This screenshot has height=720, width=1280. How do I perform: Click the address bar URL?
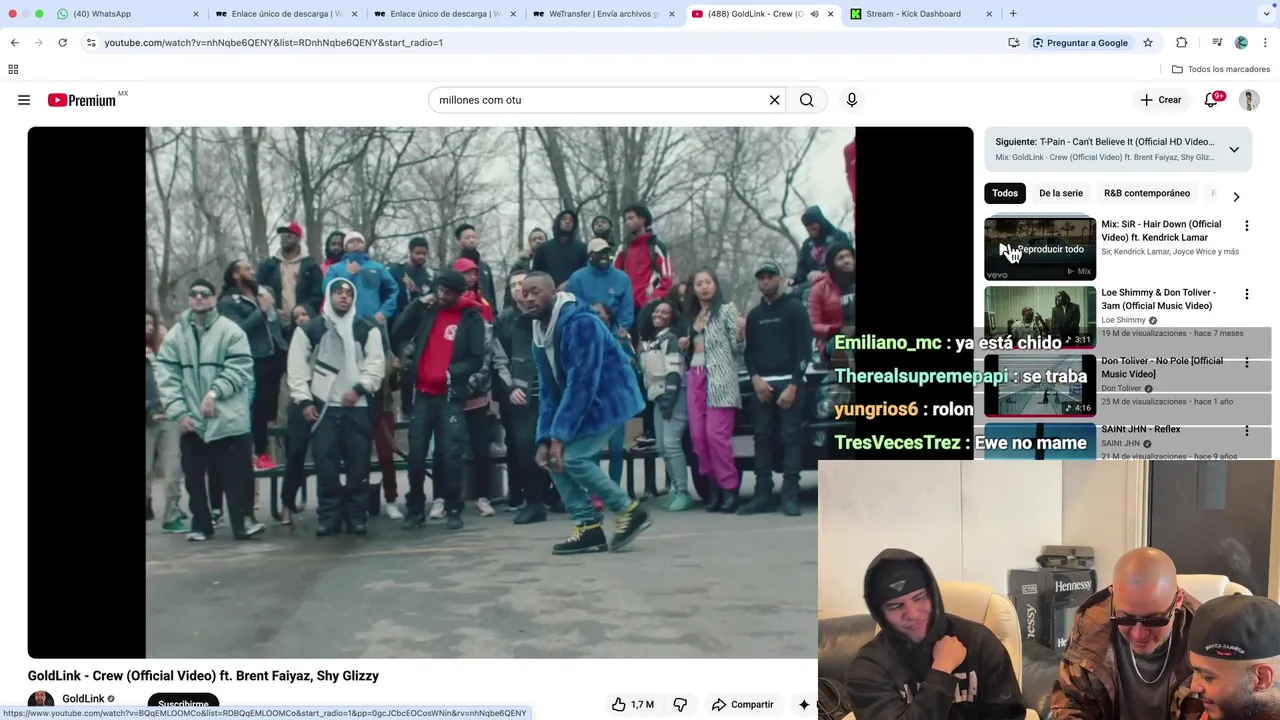coord(274,43)
